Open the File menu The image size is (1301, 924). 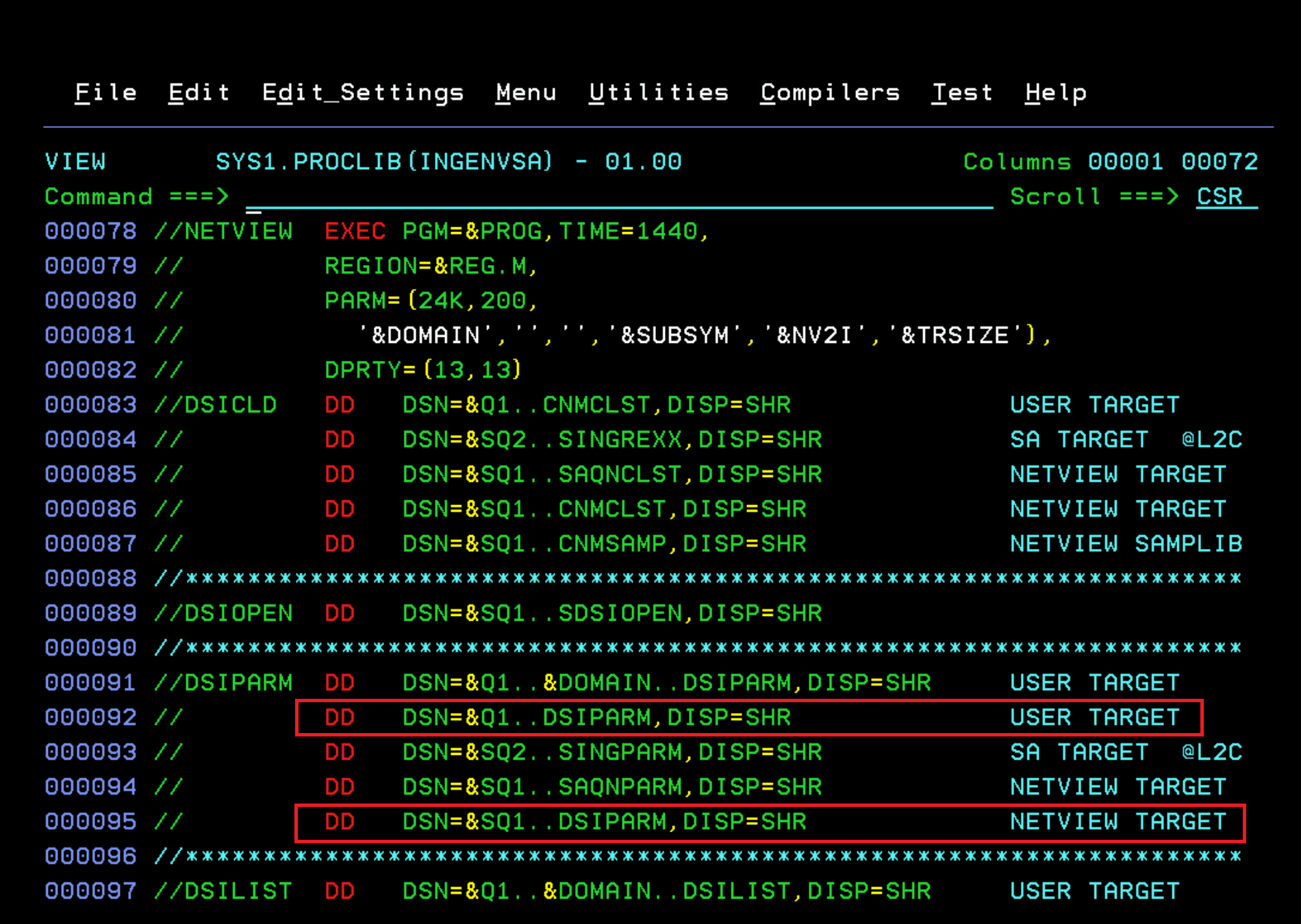click(x=105, y=92)
